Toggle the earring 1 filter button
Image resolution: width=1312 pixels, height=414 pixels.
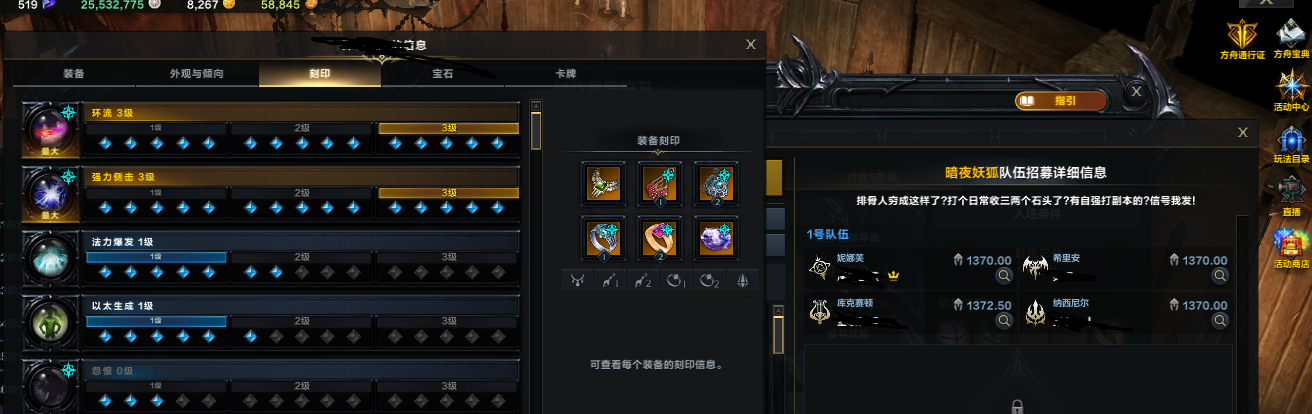[610, 281]
